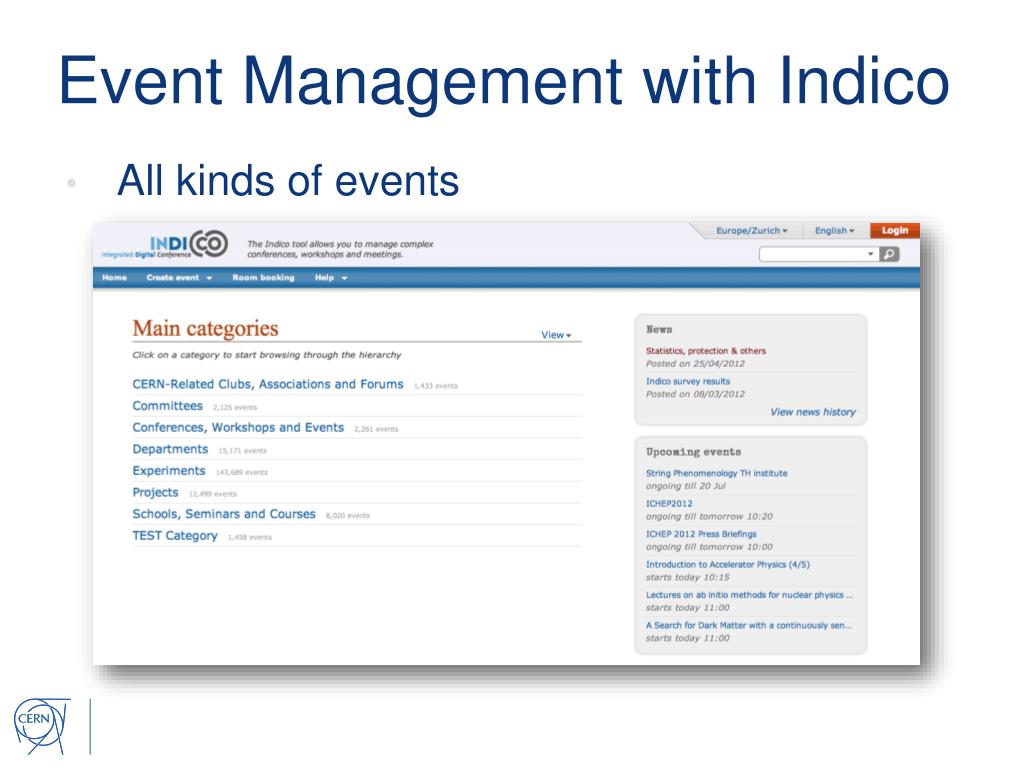
Task: Open the Europe/Zurich timezone dropdown
Action: 752,231
